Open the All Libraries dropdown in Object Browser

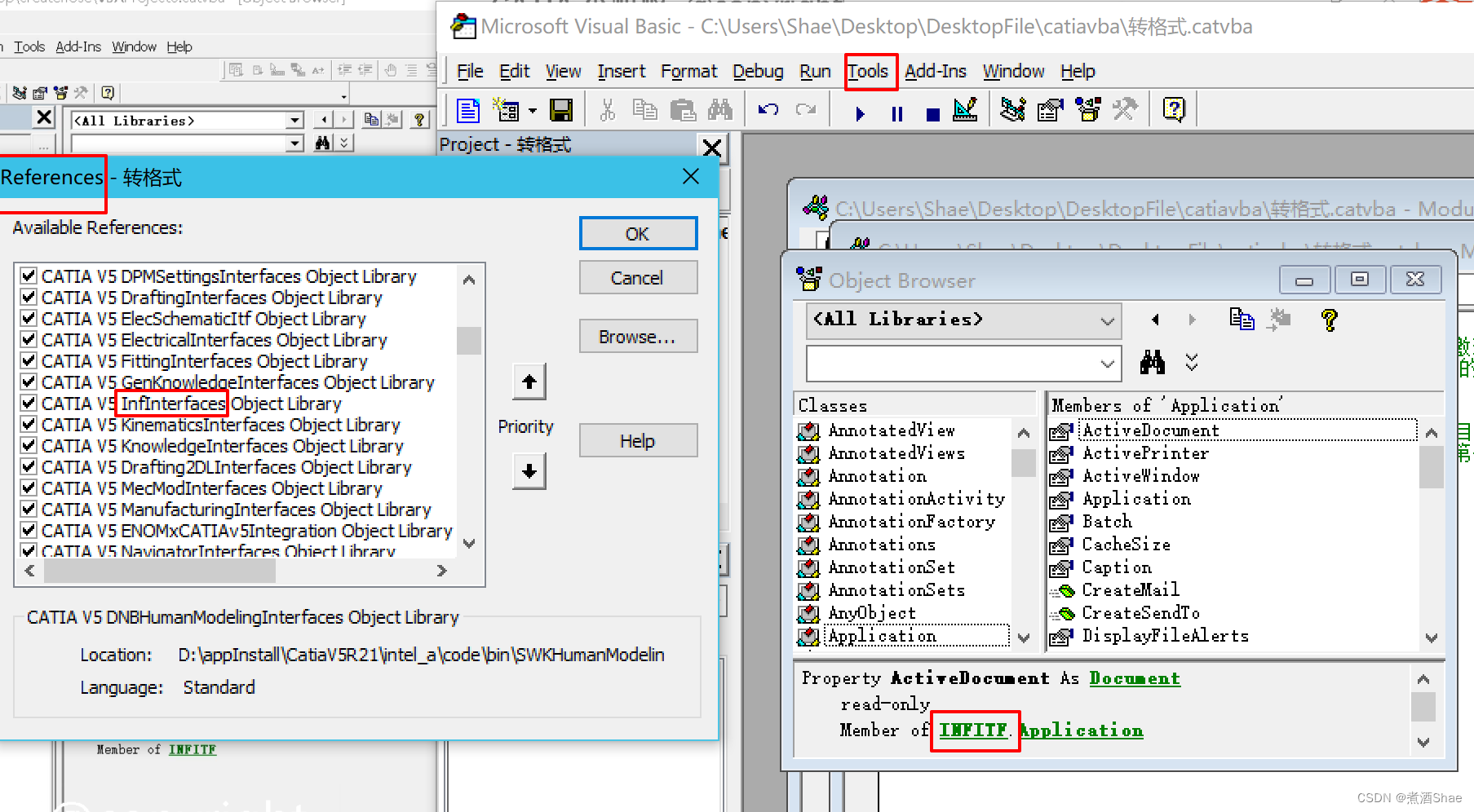[1107, 320]
